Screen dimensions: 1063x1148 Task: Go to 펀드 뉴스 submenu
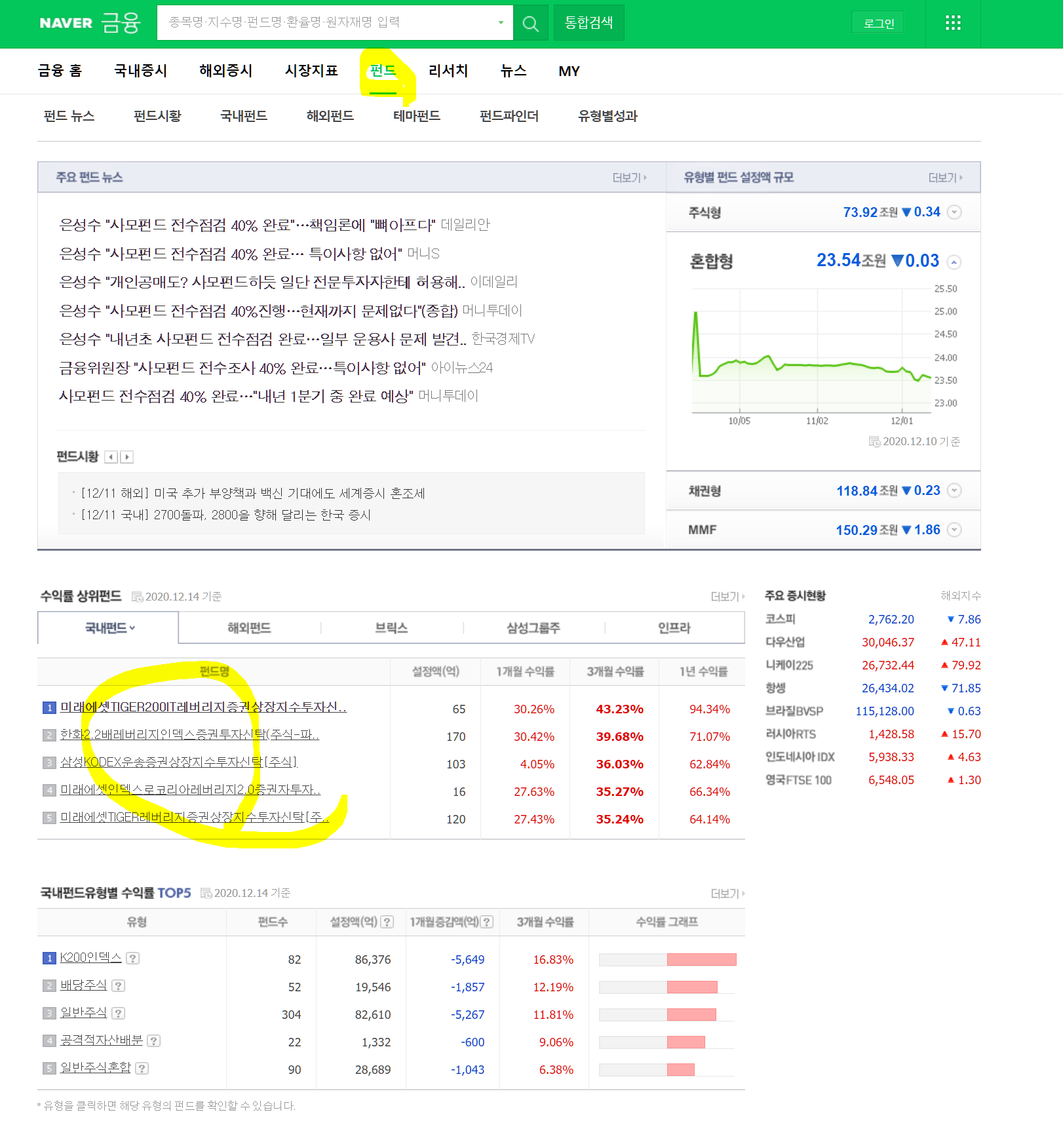coord(69,116)
